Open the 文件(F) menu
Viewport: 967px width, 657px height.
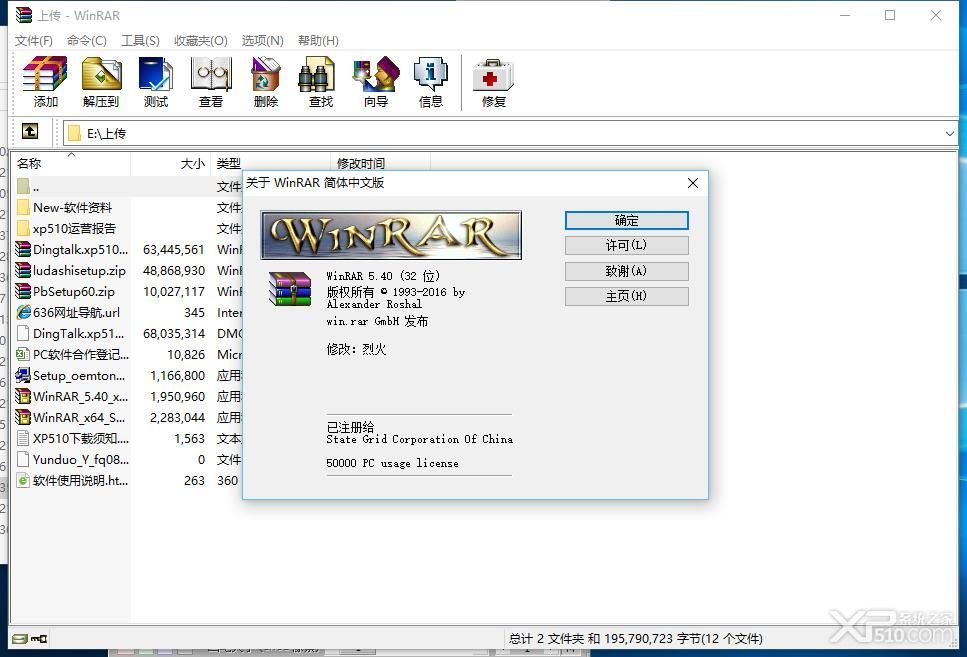(x=34, y=41)
